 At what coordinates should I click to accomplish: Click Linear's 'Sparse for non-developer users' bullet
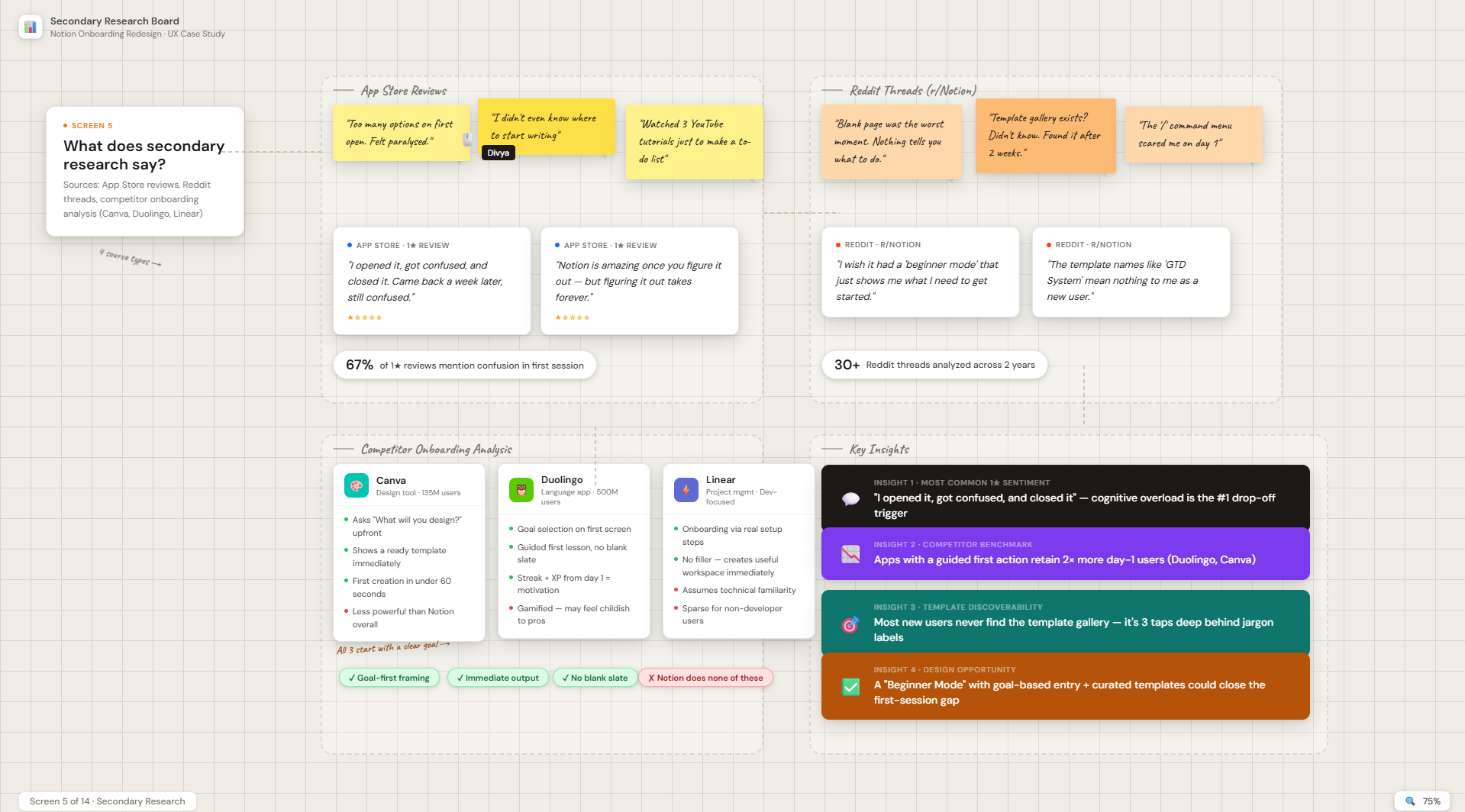[x=732, y=614]
